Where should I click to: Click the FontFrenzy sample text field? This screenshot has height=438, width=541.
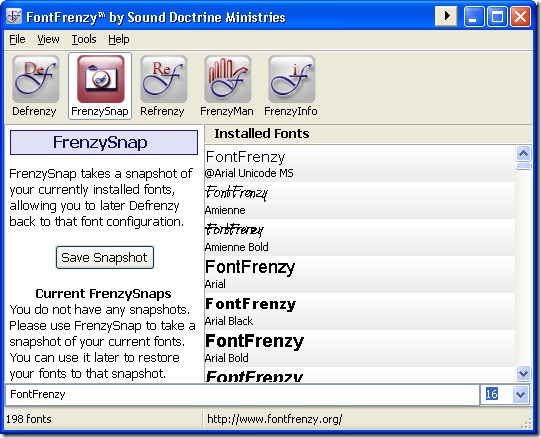coord(242,394)
